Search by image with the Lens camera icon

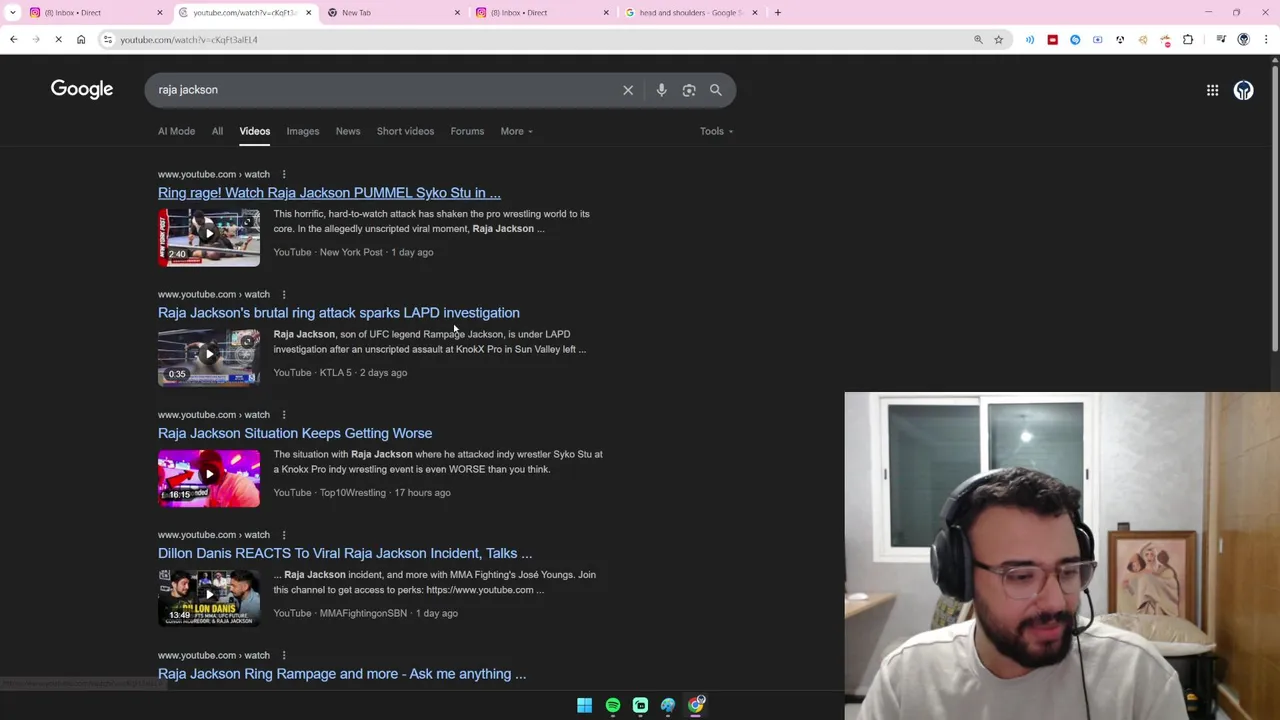(689, 90)
